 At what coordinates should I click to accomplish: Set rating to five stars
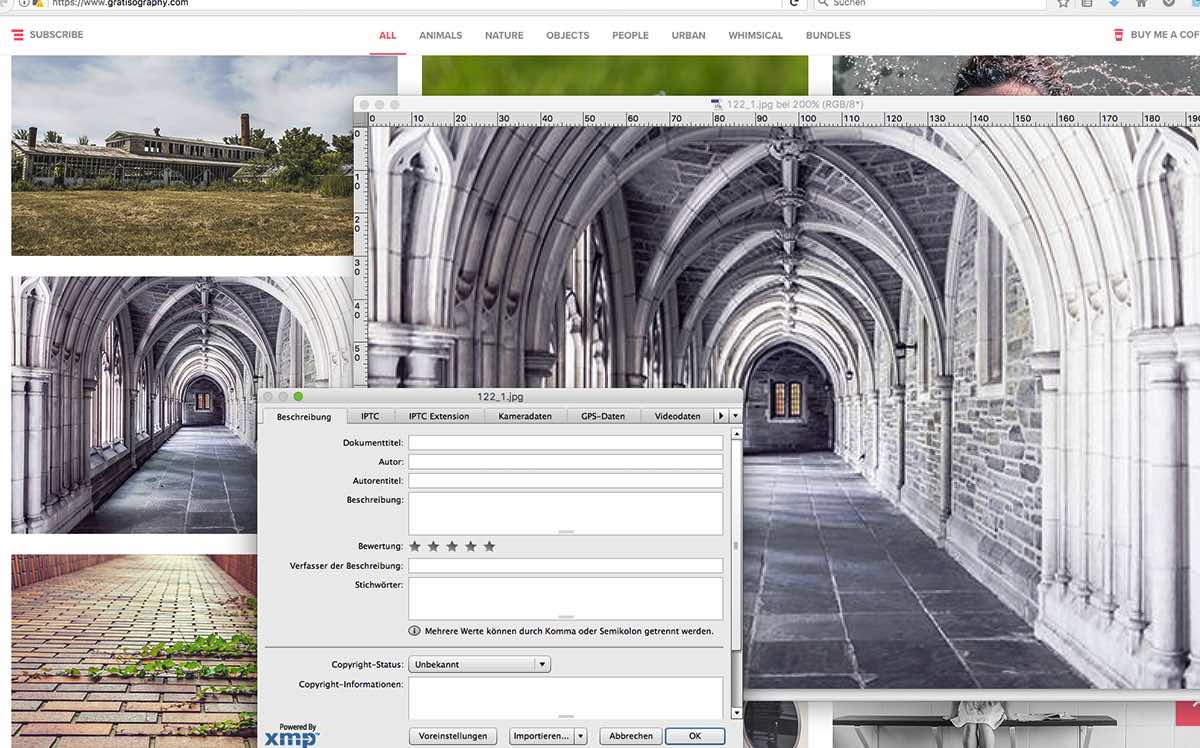(x=489, y=546)
